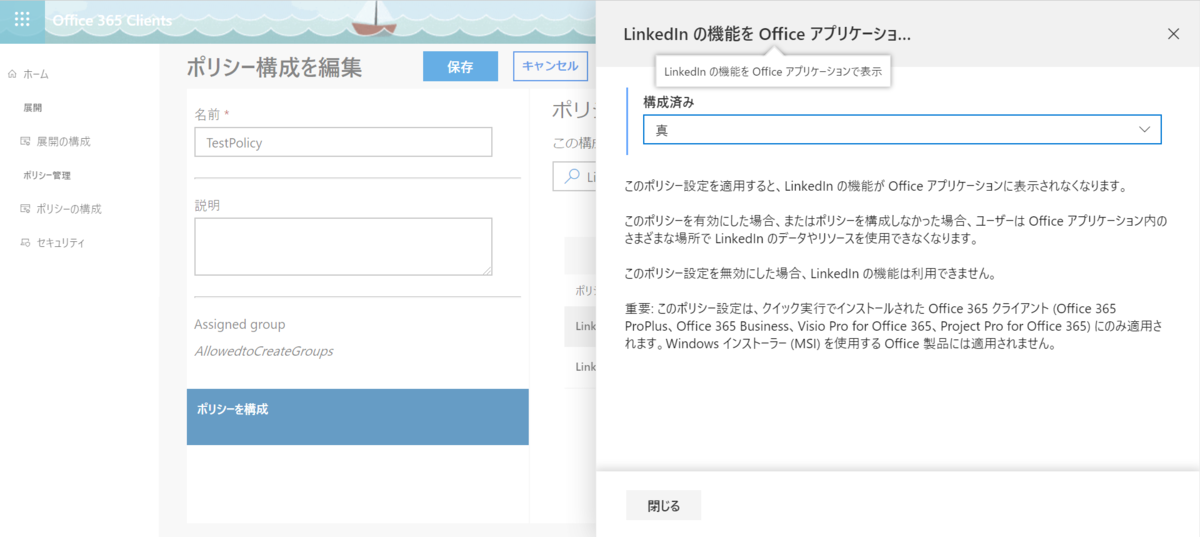Click the Office 365 Clients header title

click(x=112, y=21)
